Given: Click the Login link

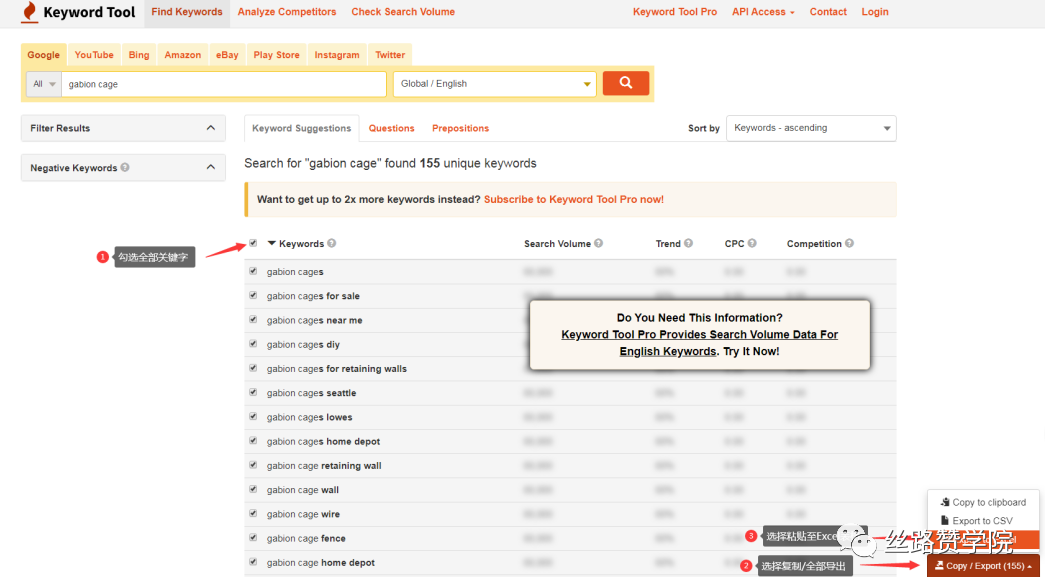Looking at the screenshot, I should click(875, 12).
